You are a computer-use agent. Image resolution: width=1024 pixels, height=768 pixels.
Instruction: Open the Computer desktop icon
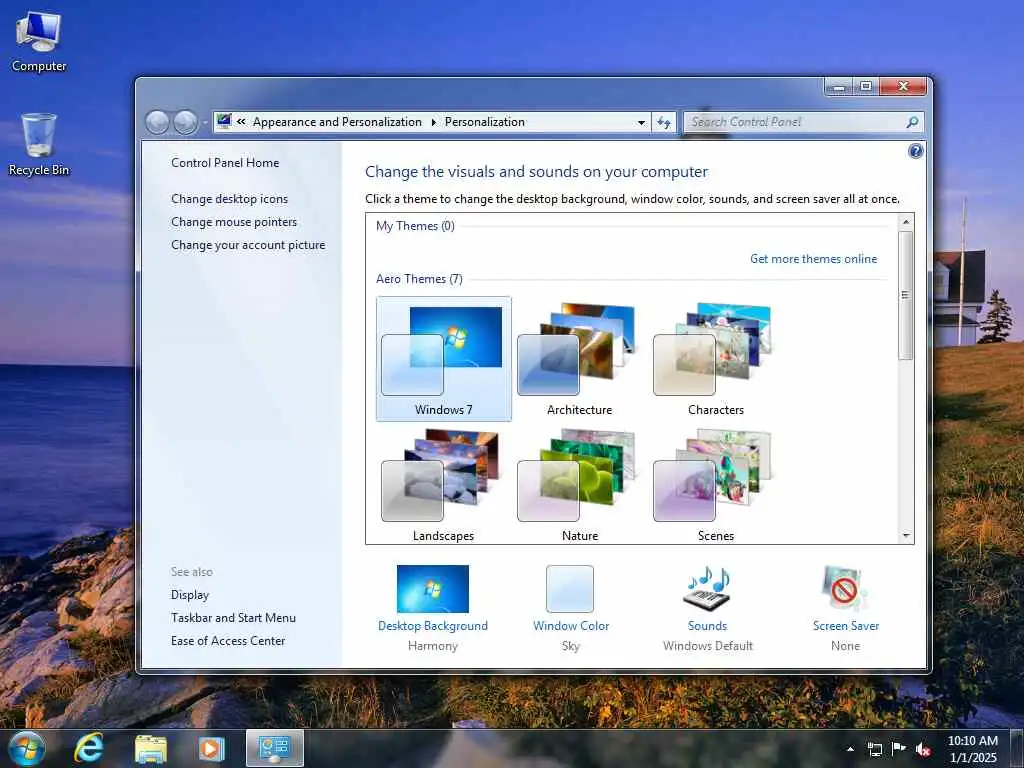(39, 41)
